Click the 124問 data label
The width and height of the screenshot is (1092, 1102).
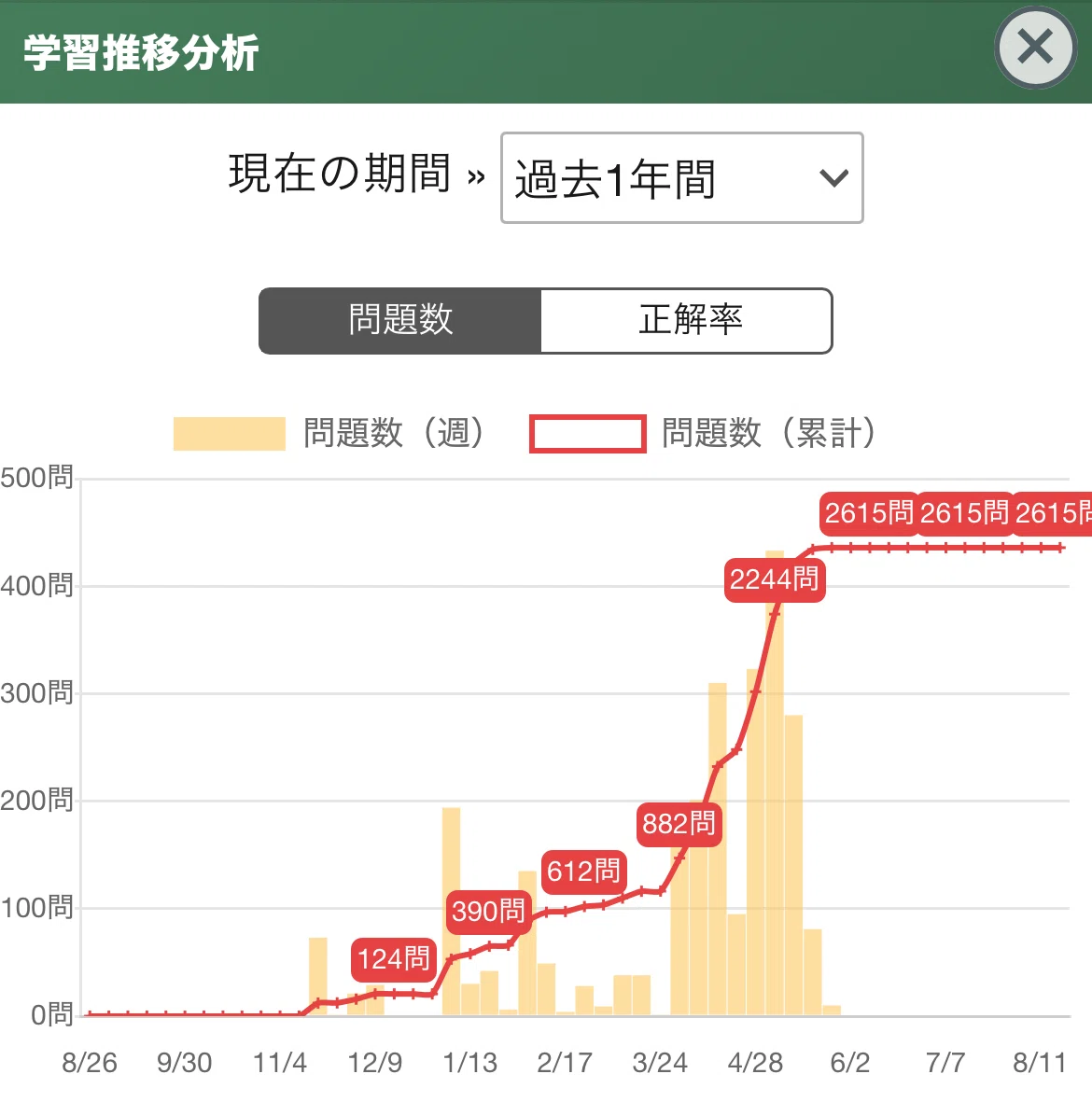pos(394,958)
